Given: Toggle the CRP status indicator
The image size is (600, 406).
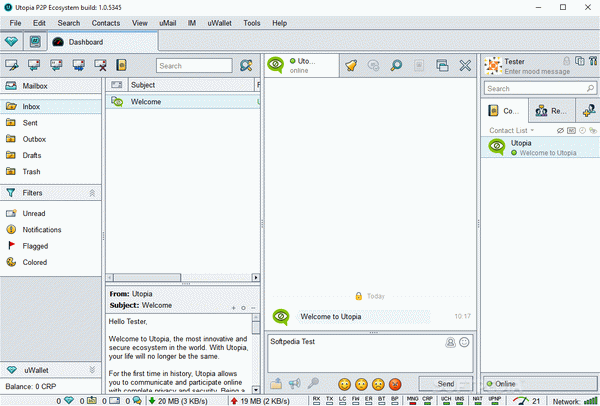Looking at the screenshot, I should point(427,400).
